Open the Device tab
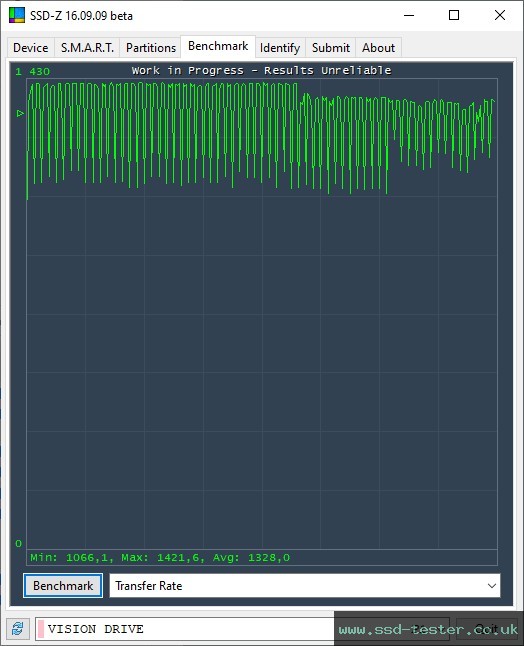The image size is (524, 646). [31, 48]
